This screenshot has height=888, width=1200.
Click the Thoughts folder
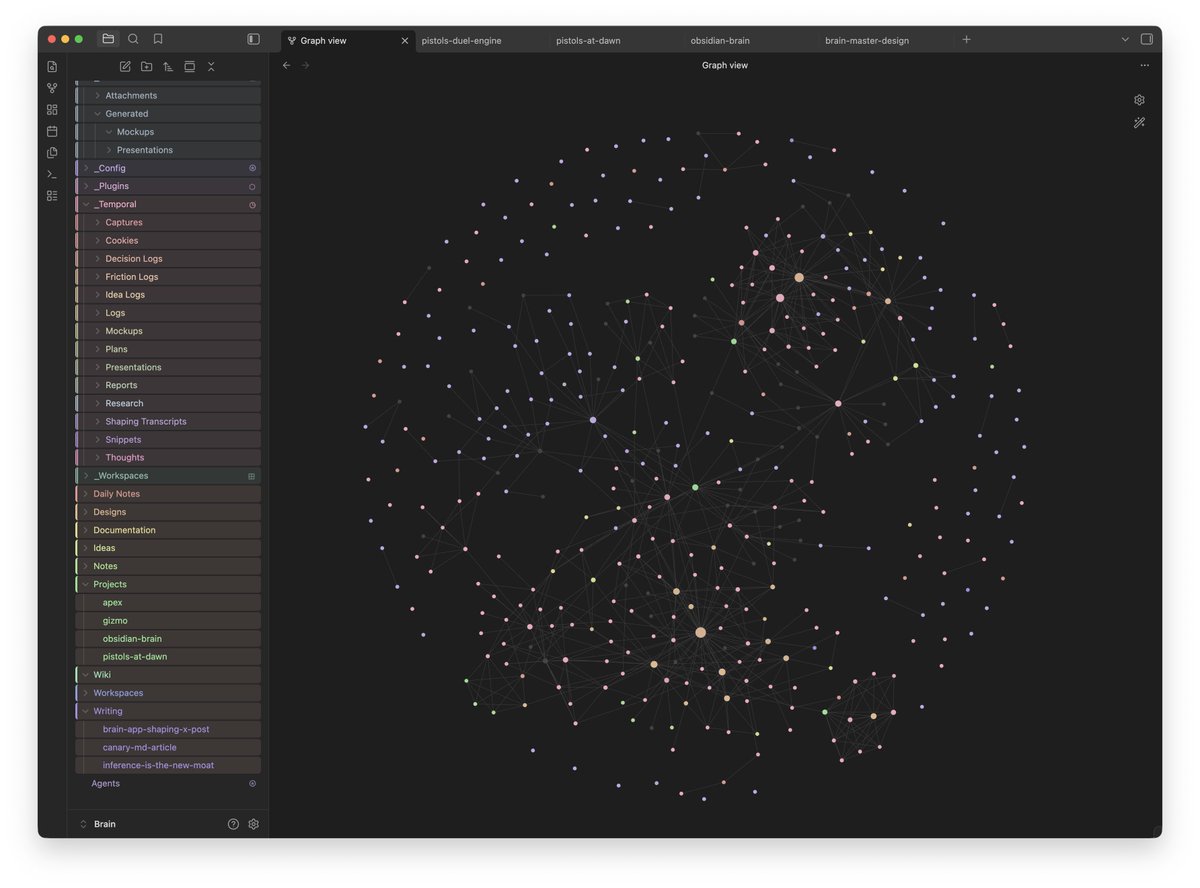(x=168, y=458)
